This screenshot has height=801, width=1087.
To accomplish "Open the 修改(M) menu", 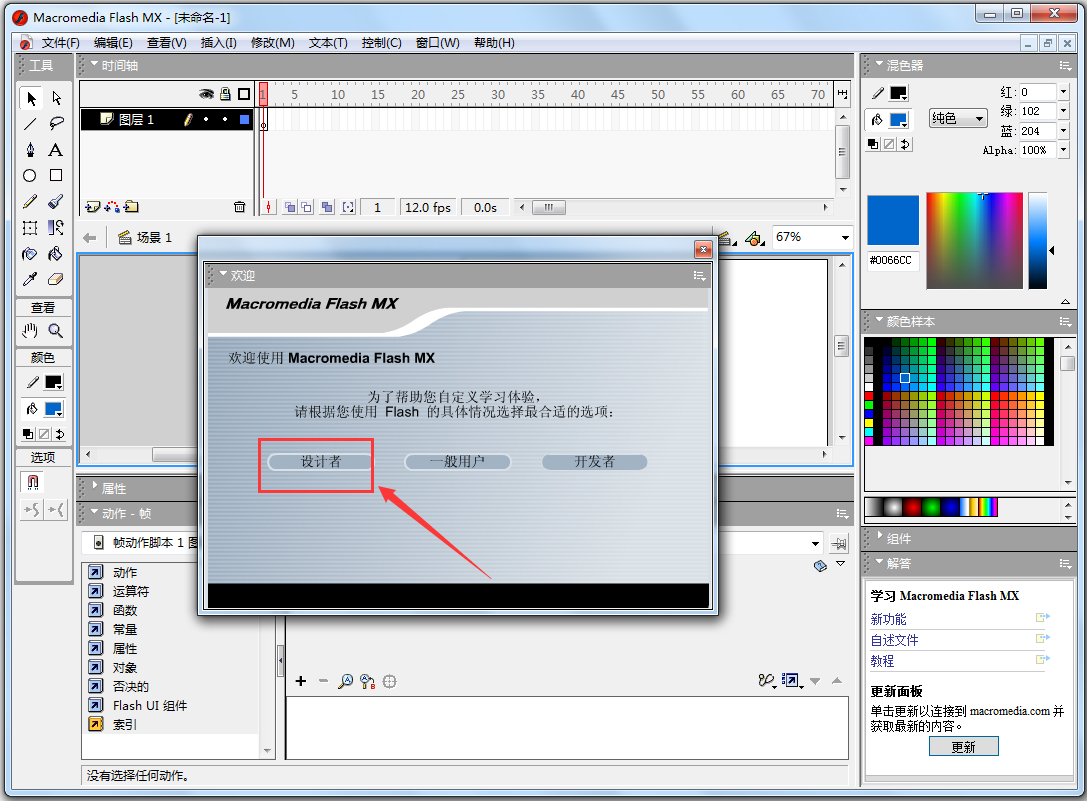I will pos(272,43).
